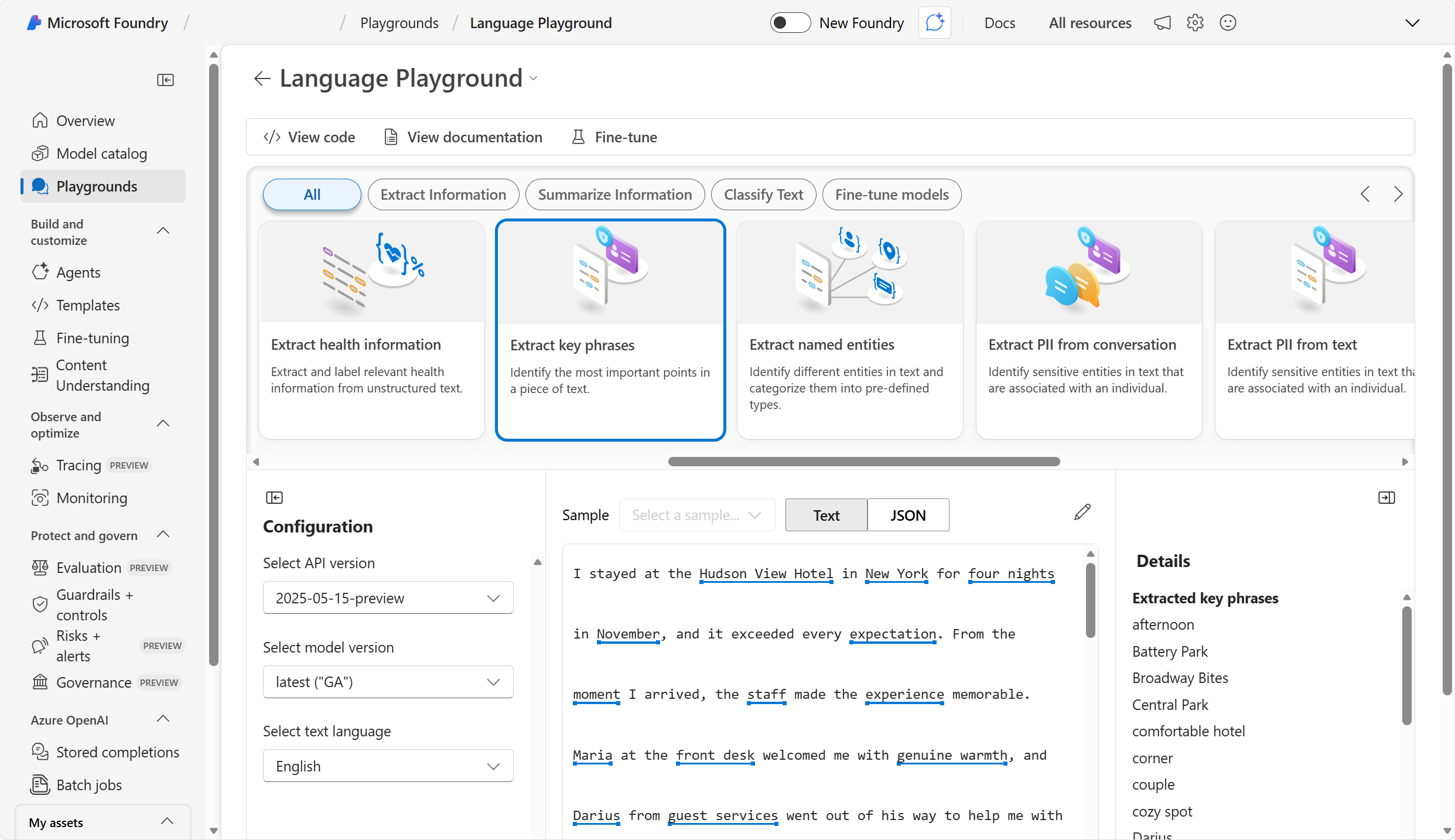Viewport: 1455px width, 840px height.
Task: Open View documentation
Action: coord(462,136)
